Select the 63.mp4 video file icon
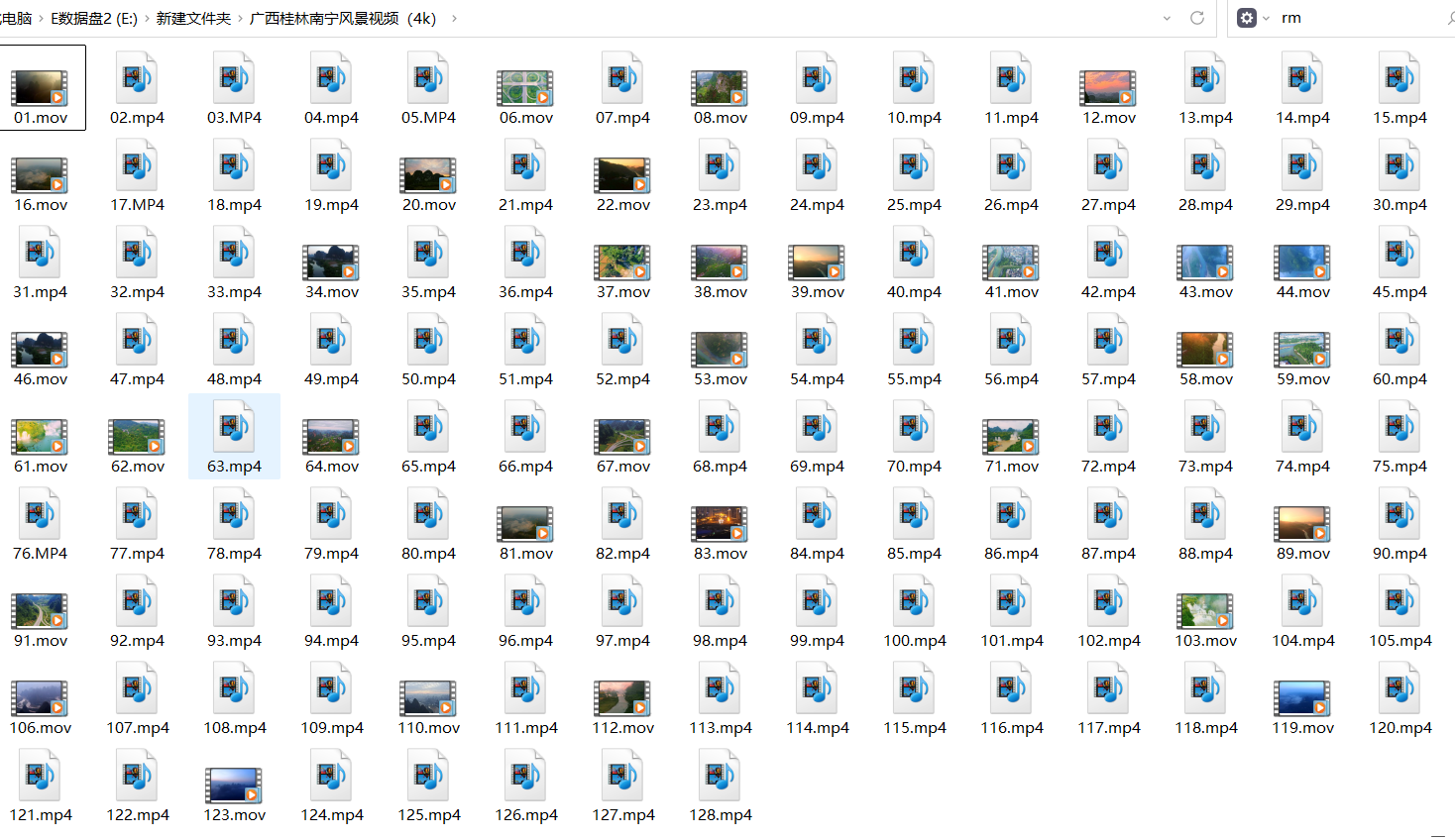This screenshot has height=840, width=1455. tap(234, 427)
